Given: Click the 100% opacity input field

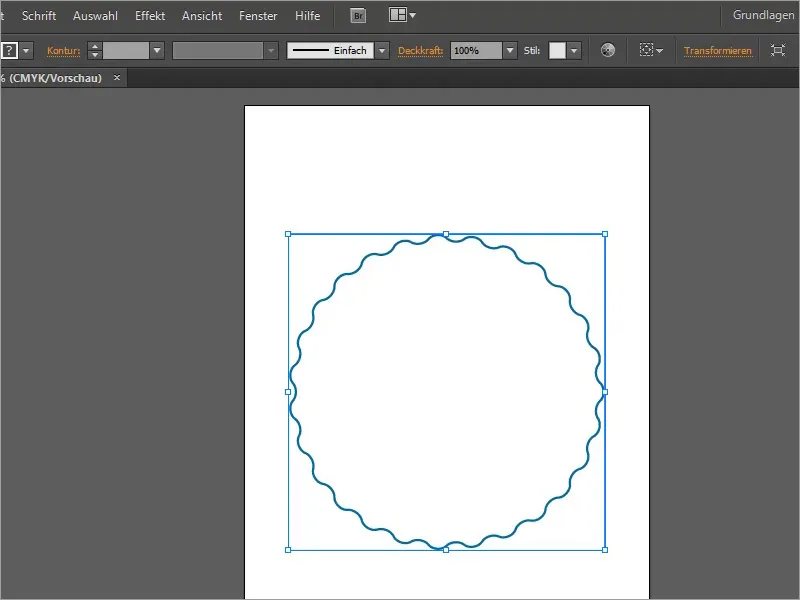Looking at the screenshot, I should [x=476, y=51].
